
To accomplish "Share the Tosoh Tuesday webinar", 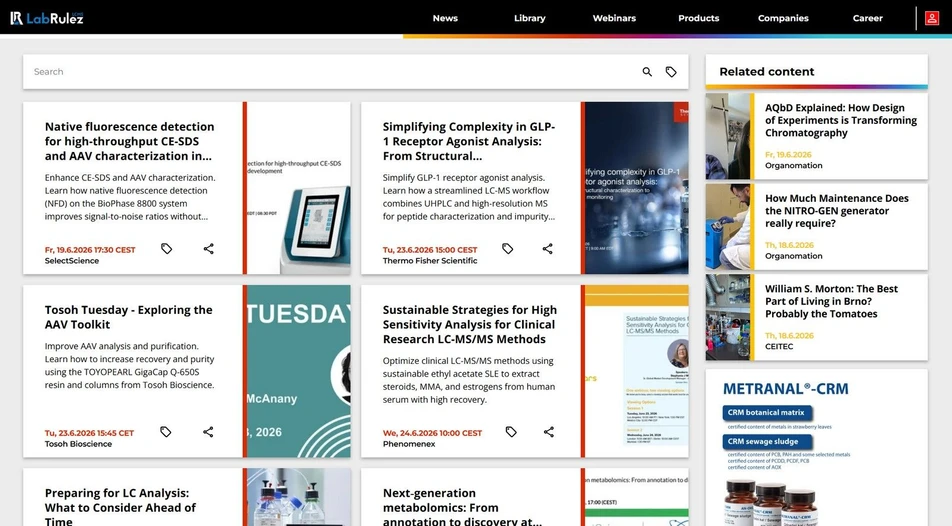I will [208, 432].
